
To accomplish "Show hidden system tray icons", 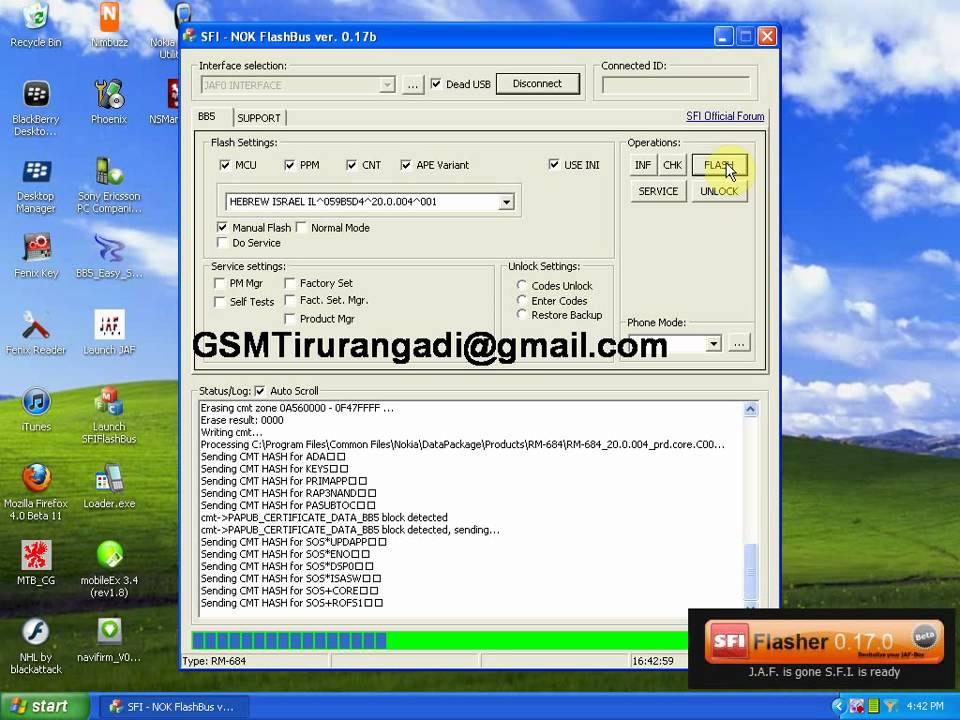I will click(x=838, y=706).
